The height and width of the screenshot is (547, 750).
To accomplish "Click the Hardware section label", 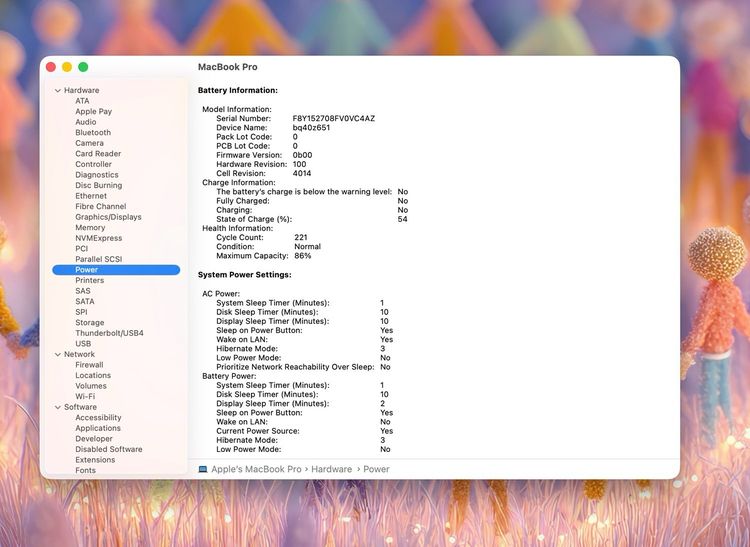I will pyautogui.click(x=82, y=90).
